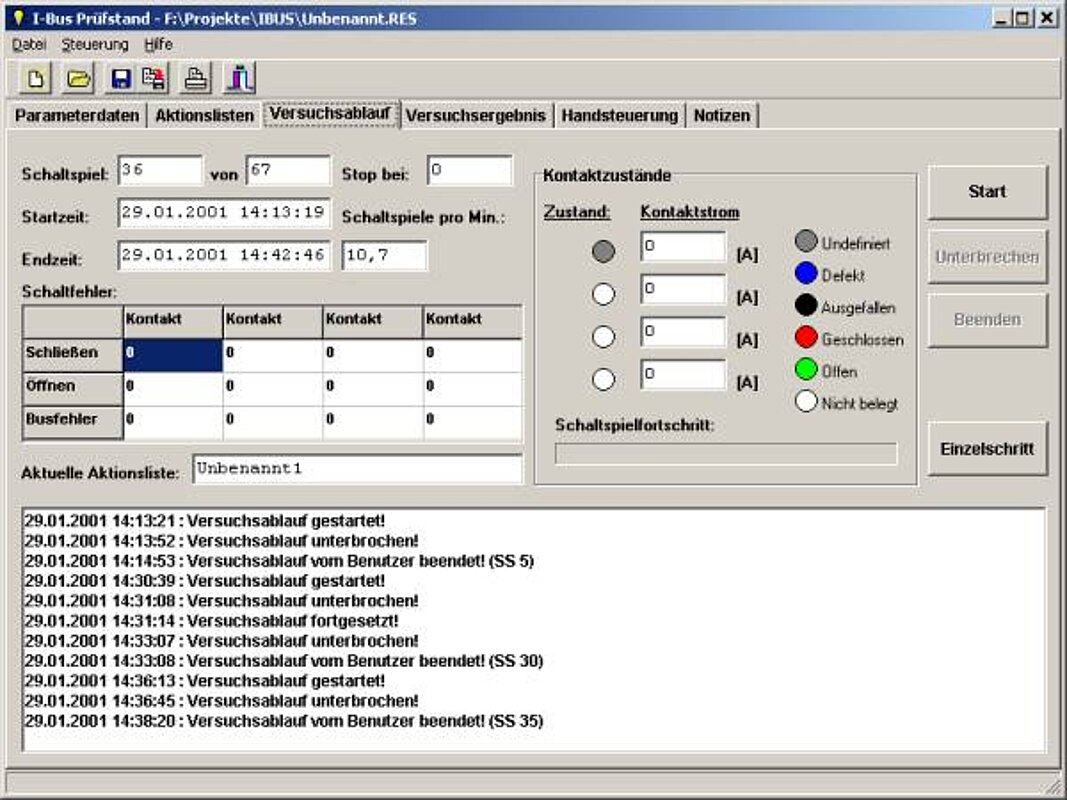Open the Hilfe menu
Screen dimensions: 1067x800
[x=159, y=45]
